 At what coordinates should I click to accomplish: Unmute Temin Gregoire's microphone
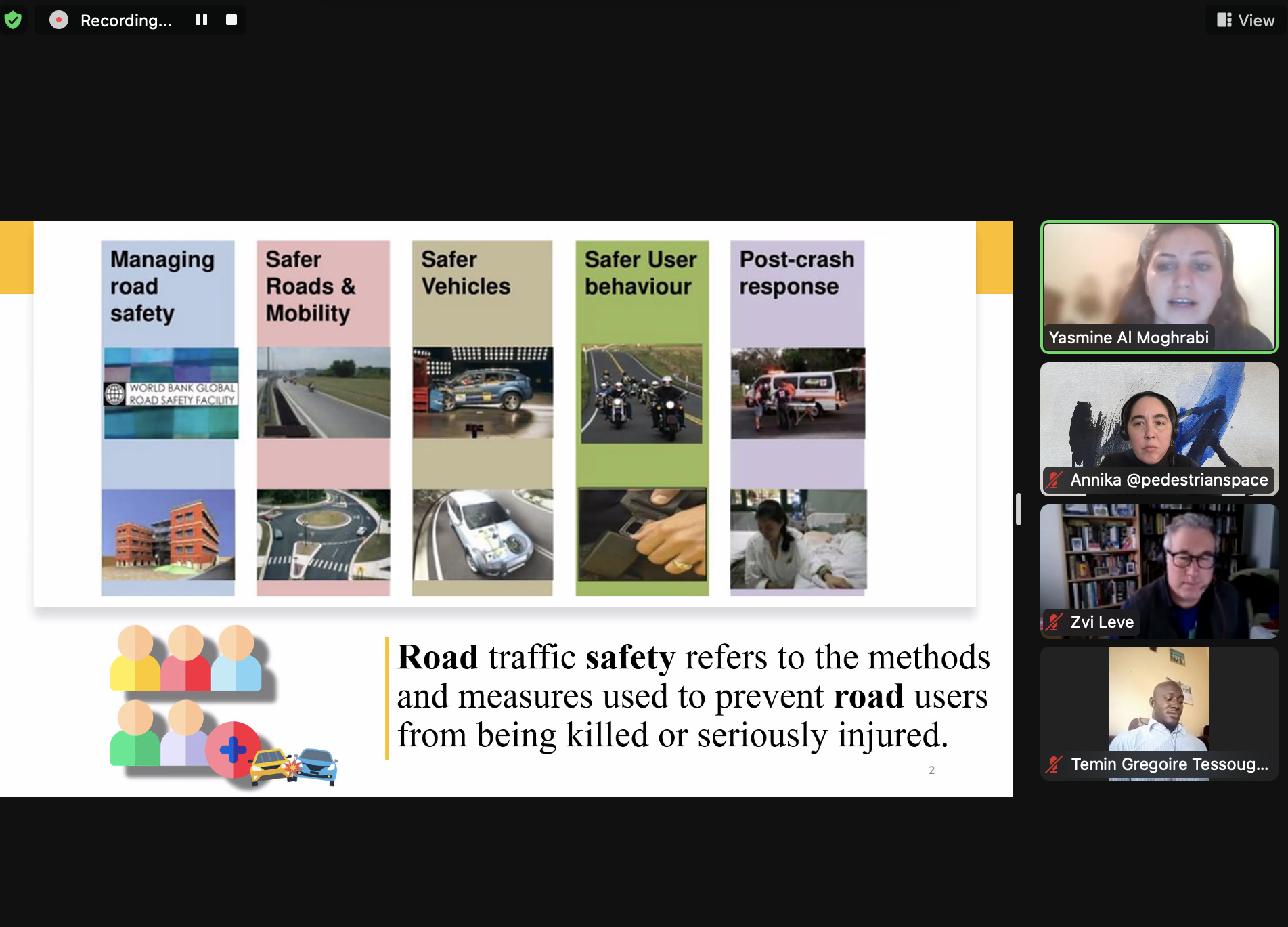coord(1053,765)
